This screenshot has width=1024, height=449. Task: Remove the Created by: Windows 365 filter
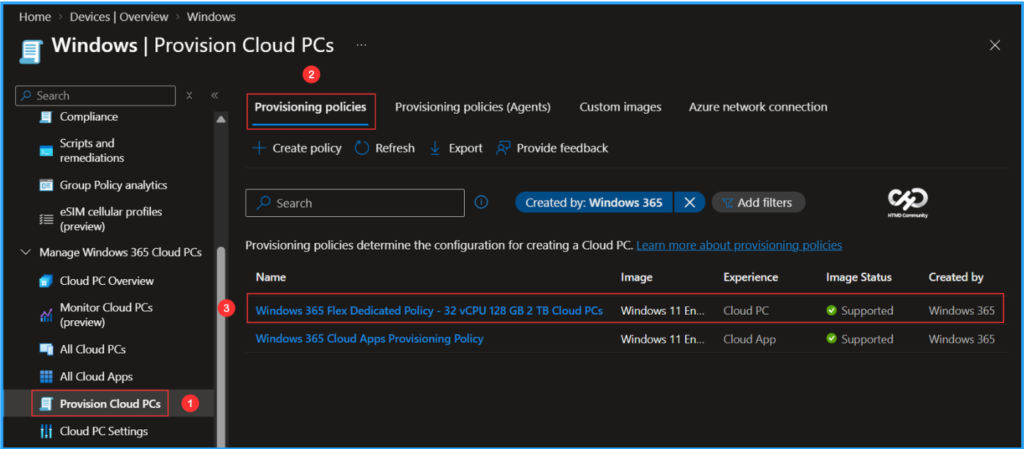pos(689,202)
